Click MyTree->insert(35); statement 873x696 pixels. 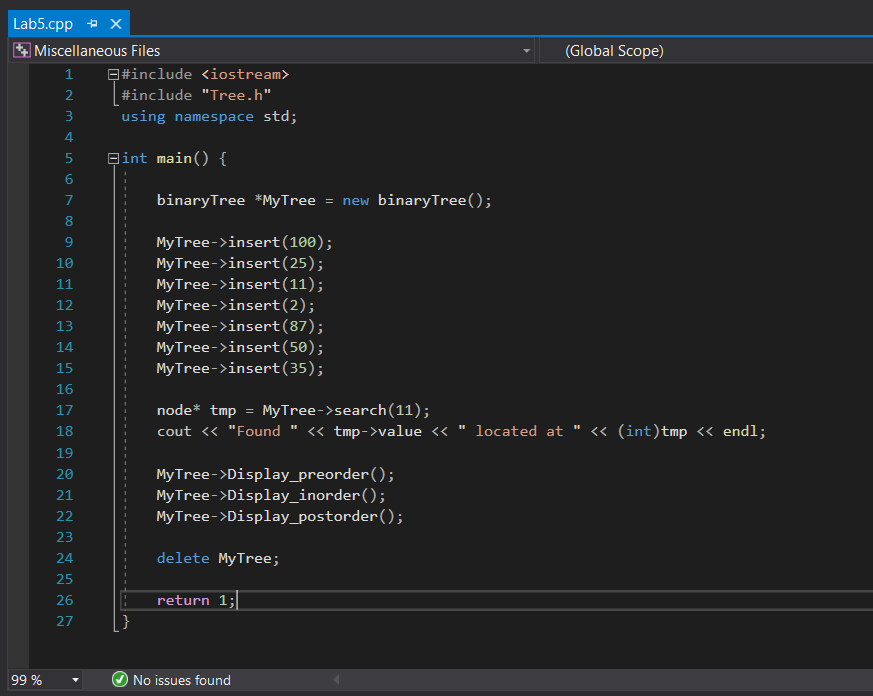[239, 368]
